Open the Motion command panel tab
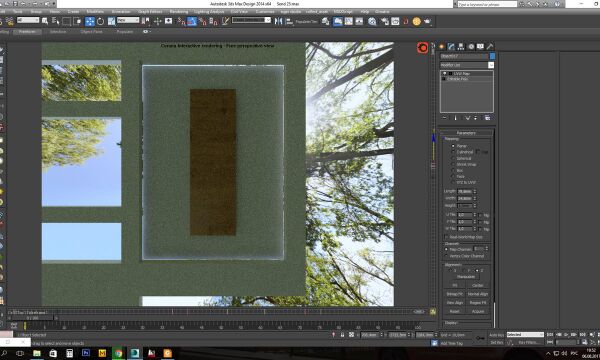Screen dimensions: 600x360 [471, 46]
